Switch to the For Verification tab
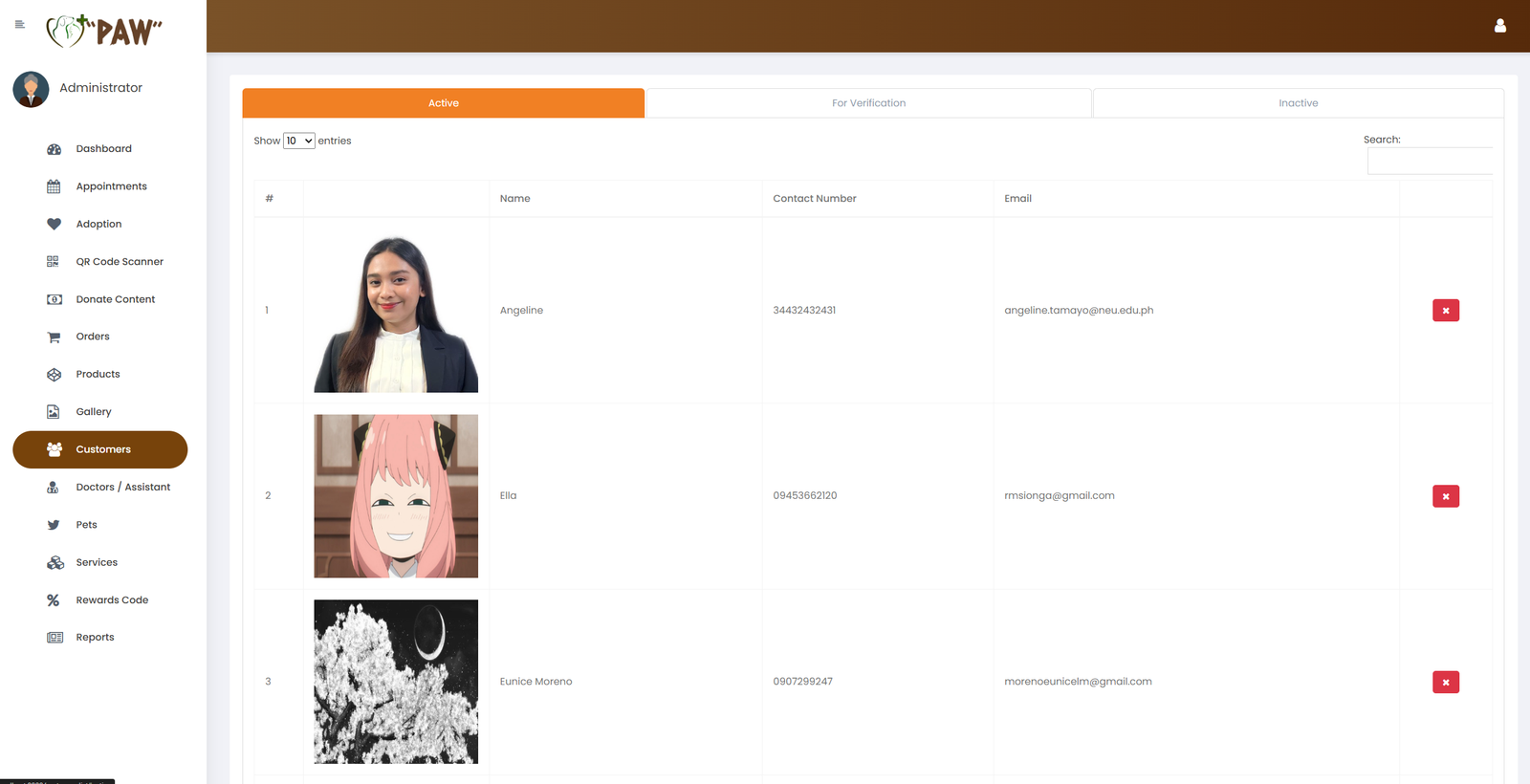 pos(868,103)
